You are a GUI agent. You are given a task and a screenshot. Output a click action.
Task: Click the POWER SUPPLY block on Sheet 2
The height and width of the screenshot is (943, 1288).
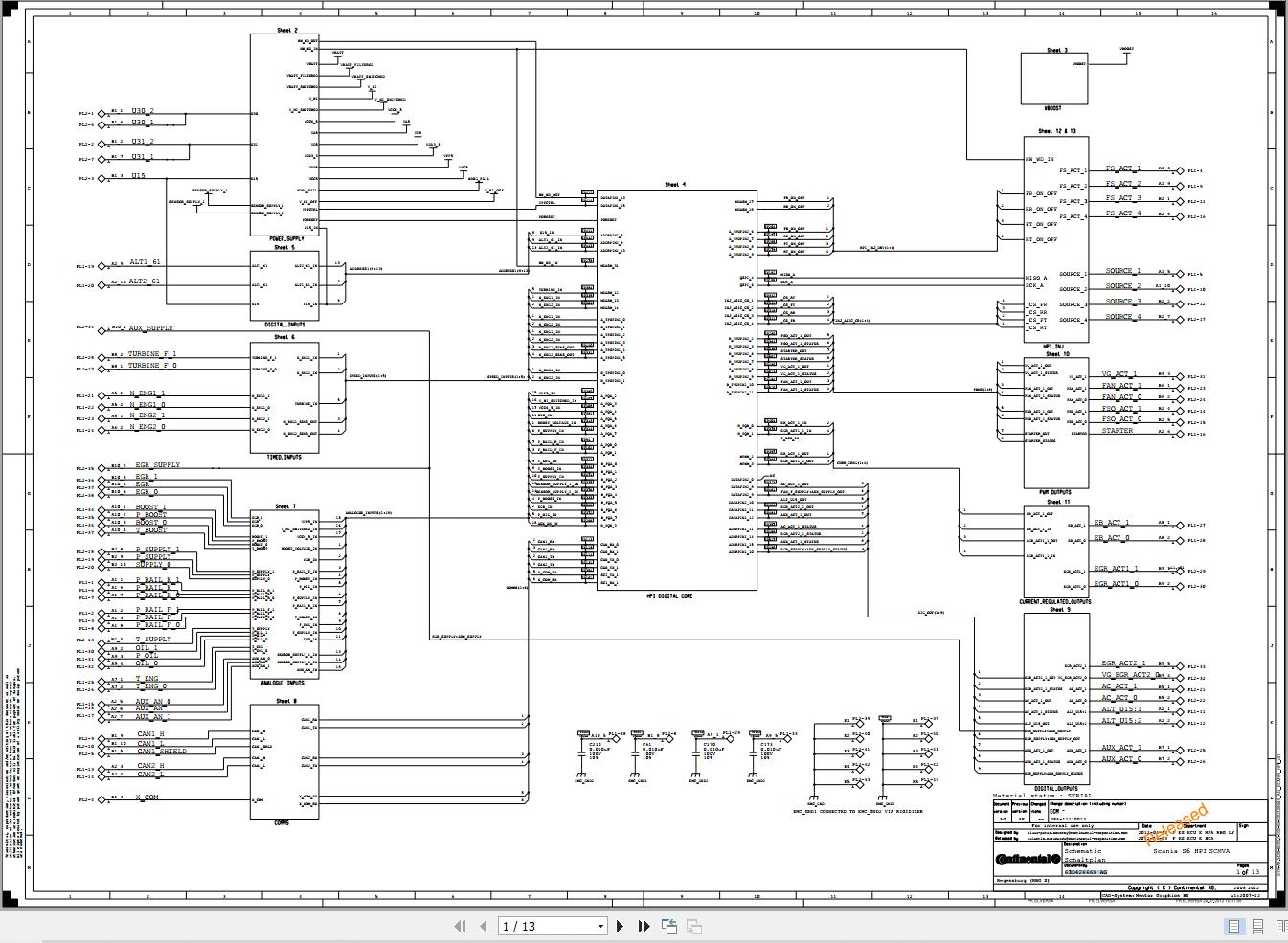[x=284, y=134]
